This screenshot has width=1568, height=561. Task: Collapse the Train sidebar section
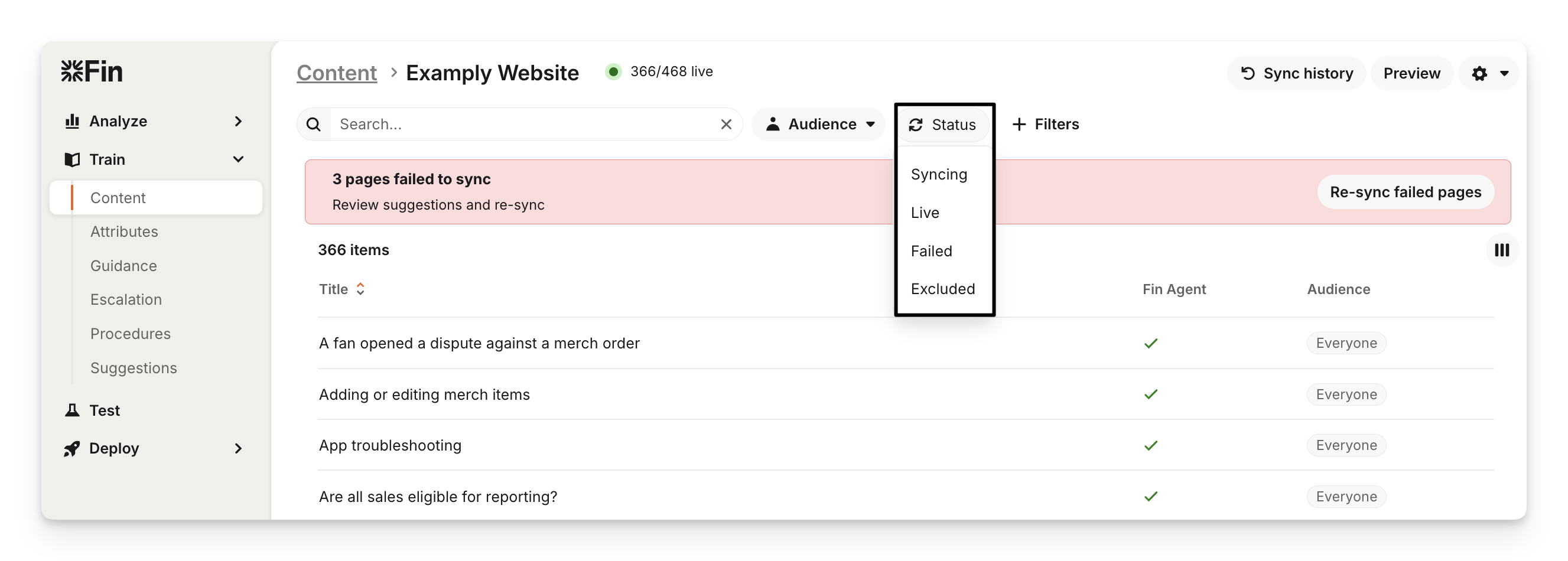point(238,159)
